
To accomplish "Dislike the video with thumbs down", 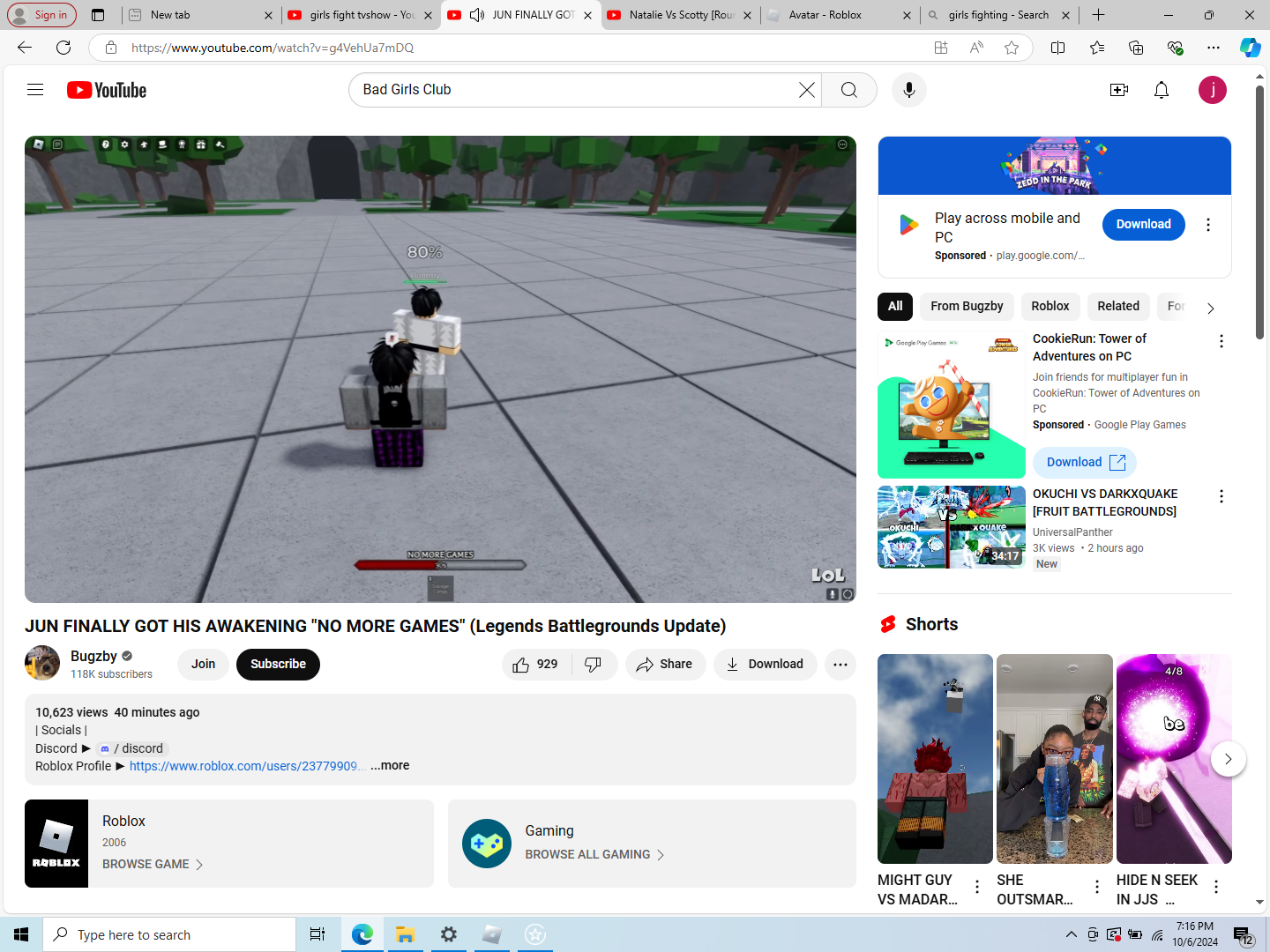I will pos(594,665).
